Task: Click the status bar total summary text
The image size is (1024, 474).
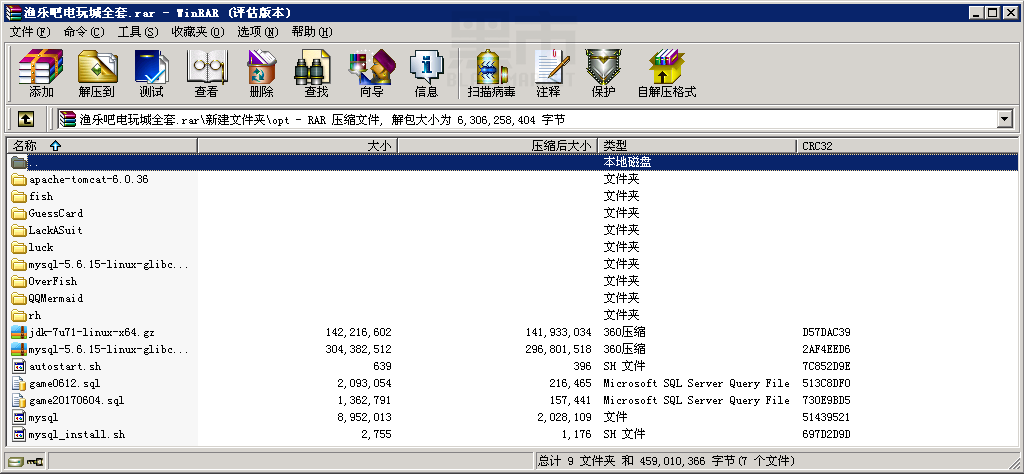Action: (666, 461)
